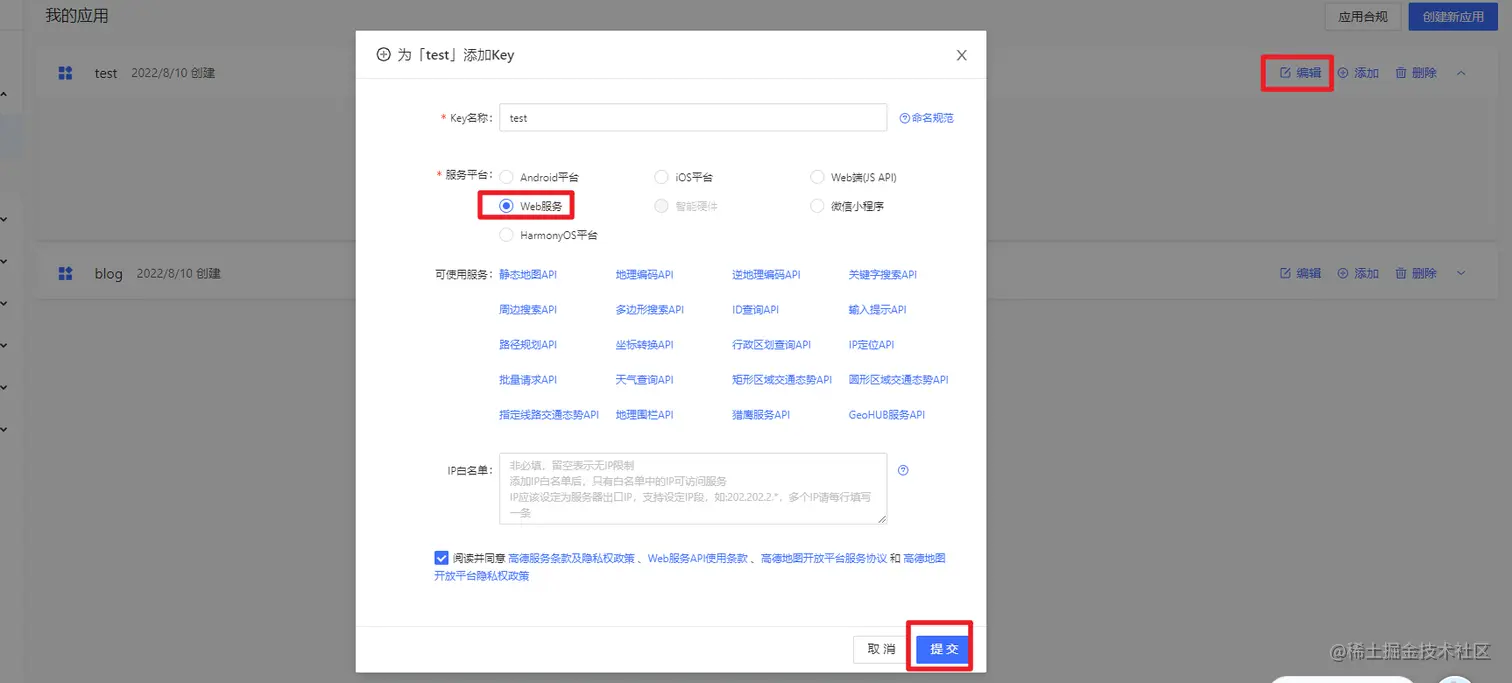Select the Android平台 radio option
The image size is (1512, 683).
pyautogui.click(x=506, y=177)
